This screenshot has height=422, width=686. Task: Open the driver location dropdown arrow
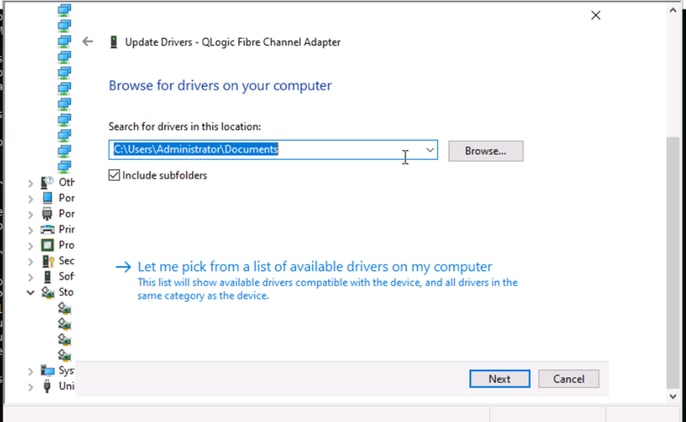(x=430, y=150)
